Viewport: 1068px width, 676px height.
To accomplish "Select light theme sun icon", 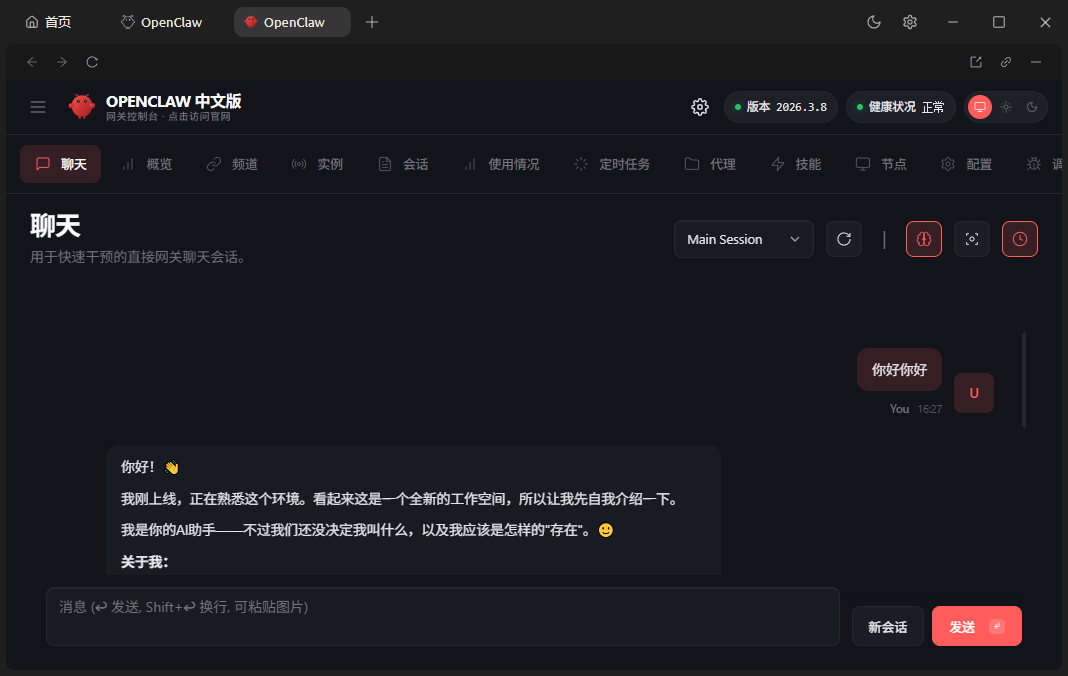I will tap(1006, 107).
